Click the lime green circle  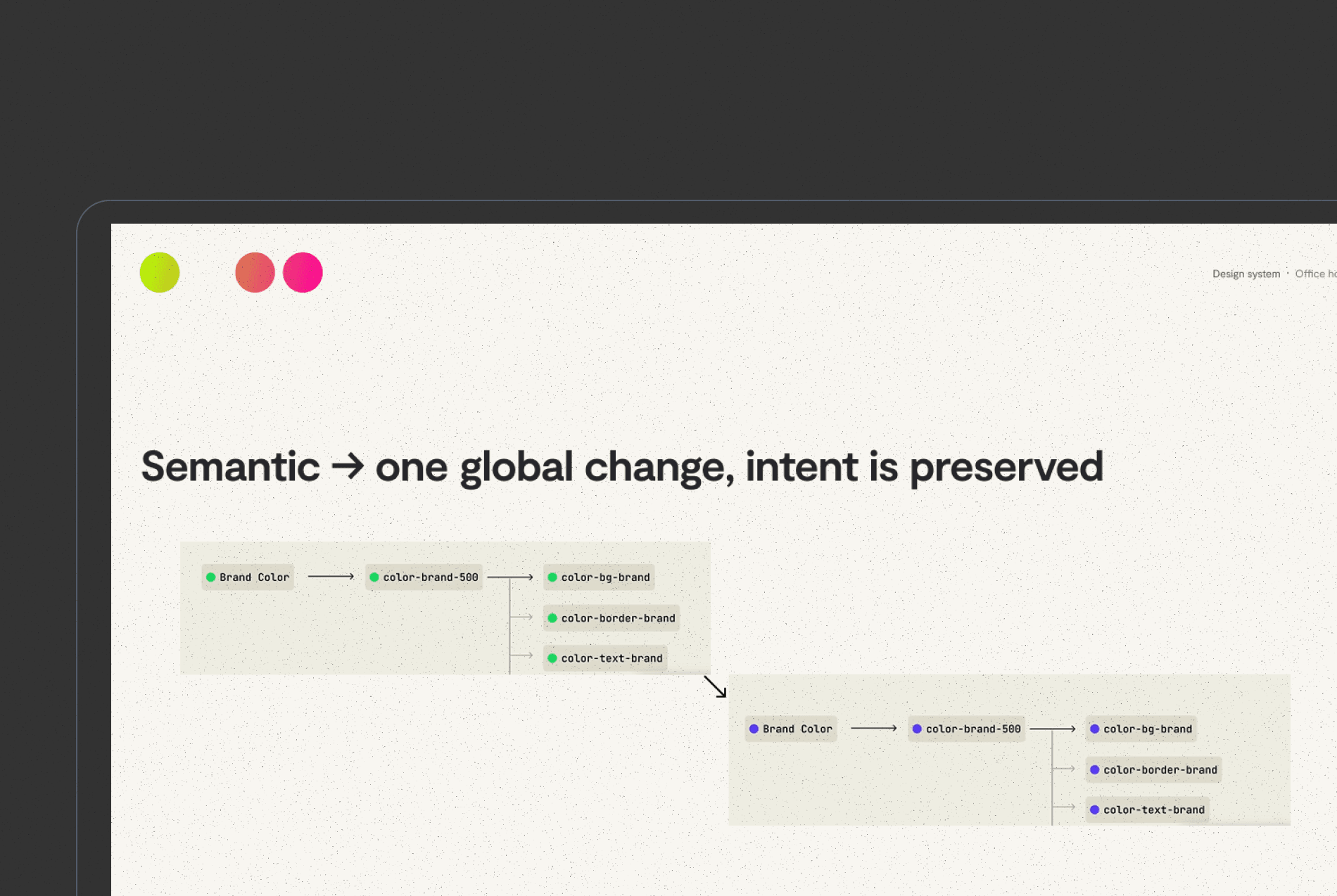[160, 272]
